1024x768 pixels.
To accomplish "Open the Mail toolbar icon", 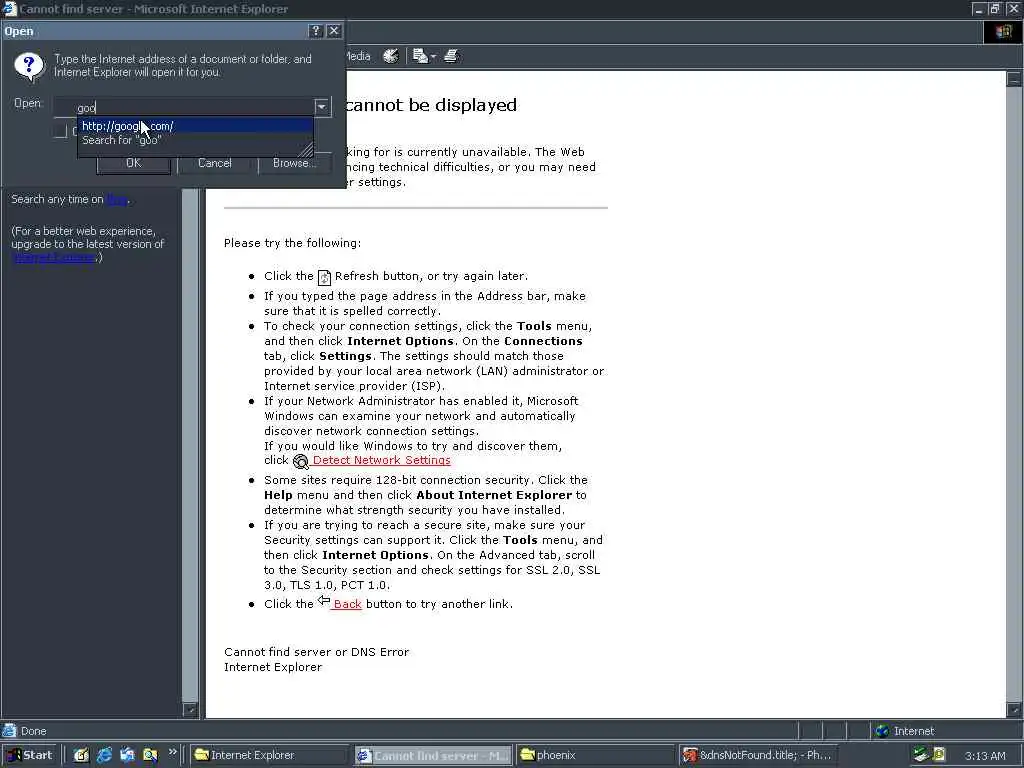I will (x=420, y=56).
